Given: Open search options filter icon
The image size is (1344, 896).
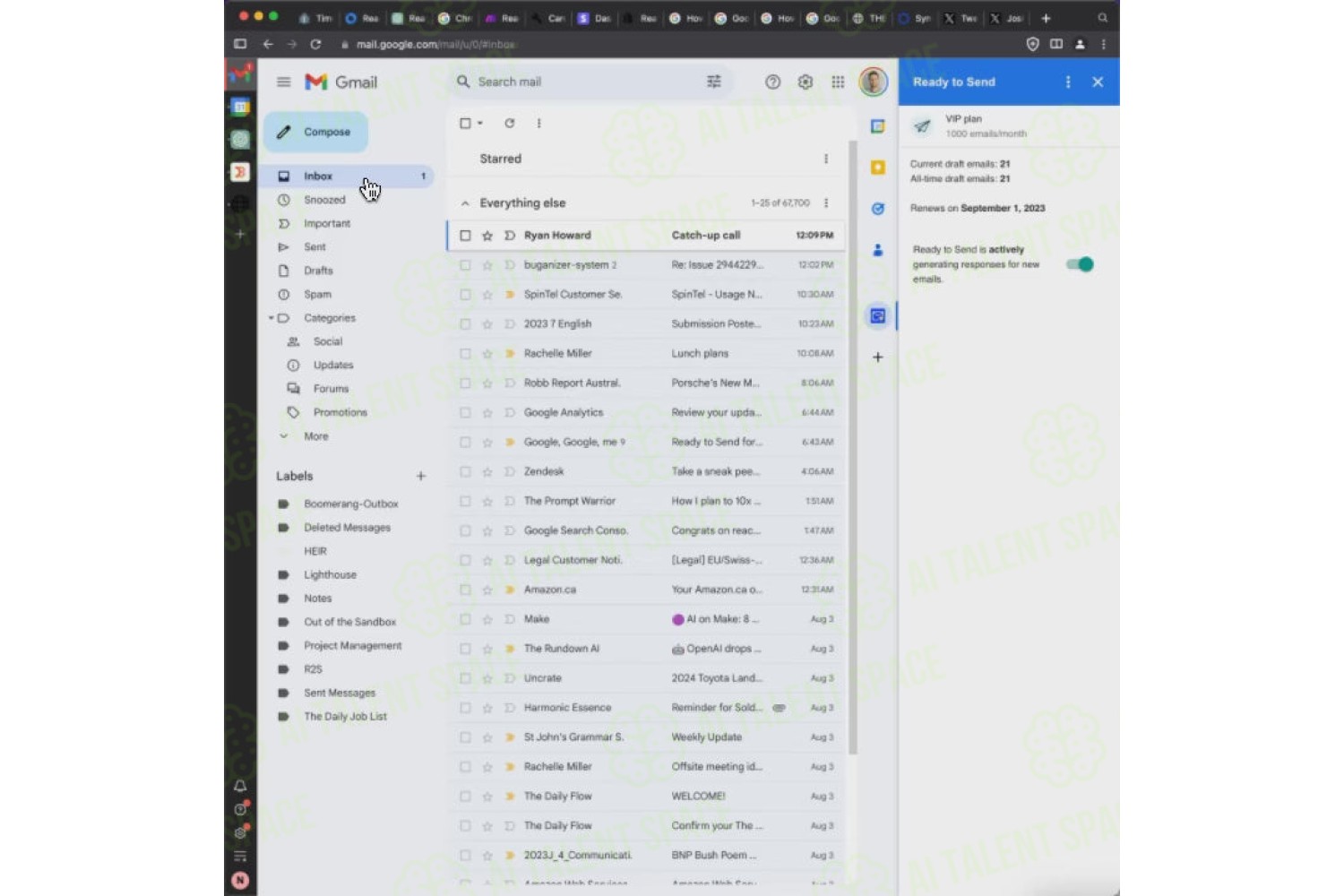Looking at the screenshot, I should 713,82.
